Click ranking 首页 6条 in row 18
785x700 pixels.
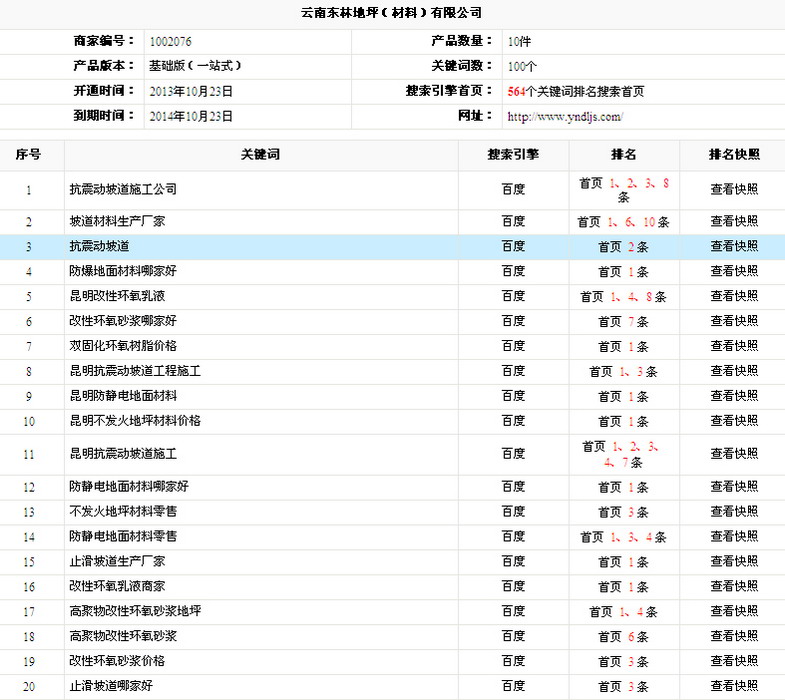623,637
